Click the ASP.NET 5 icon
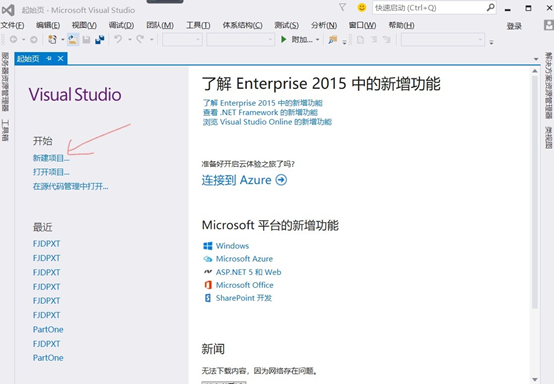Screen dimensions: 554x384 pos(208,272)
